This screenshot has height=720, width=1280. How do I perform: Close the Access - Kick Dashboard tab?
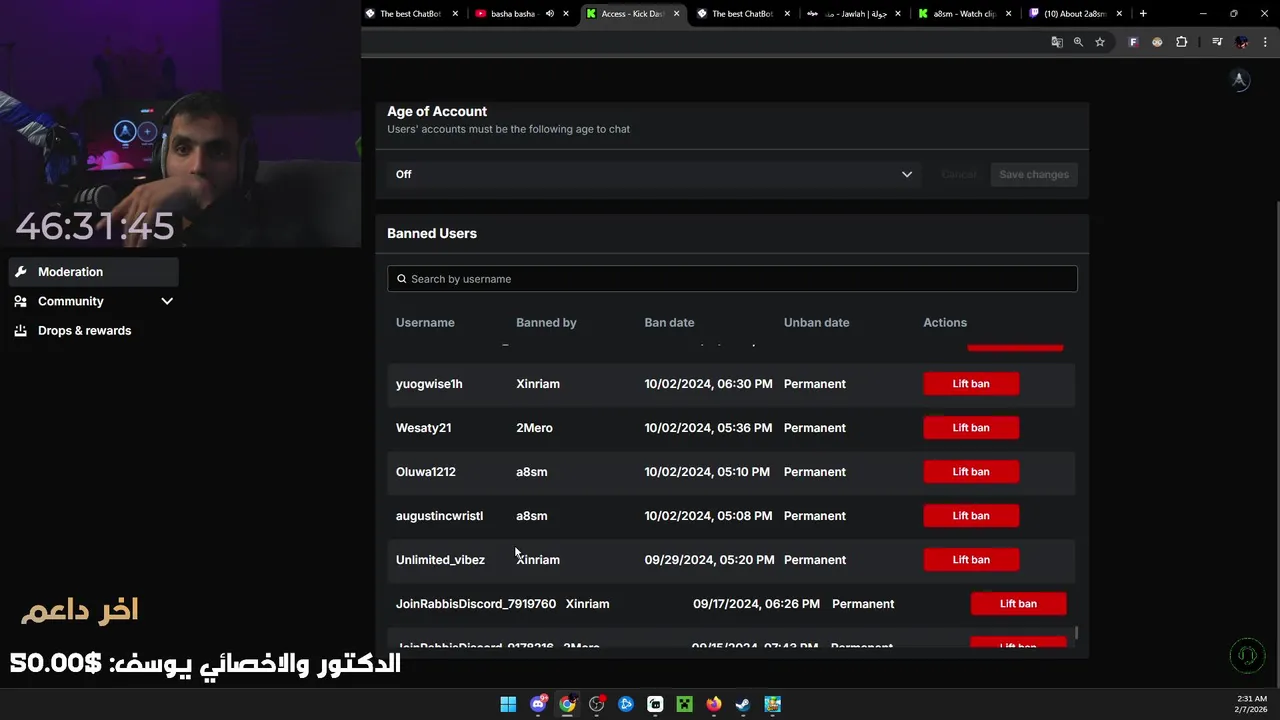tap(677, 14)
